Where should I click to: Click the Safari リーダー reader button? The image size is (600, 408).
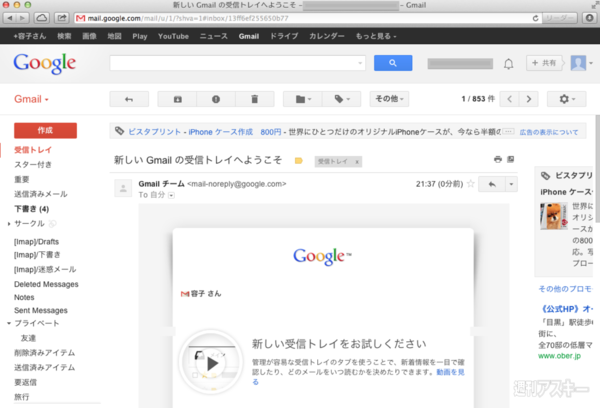560,18
